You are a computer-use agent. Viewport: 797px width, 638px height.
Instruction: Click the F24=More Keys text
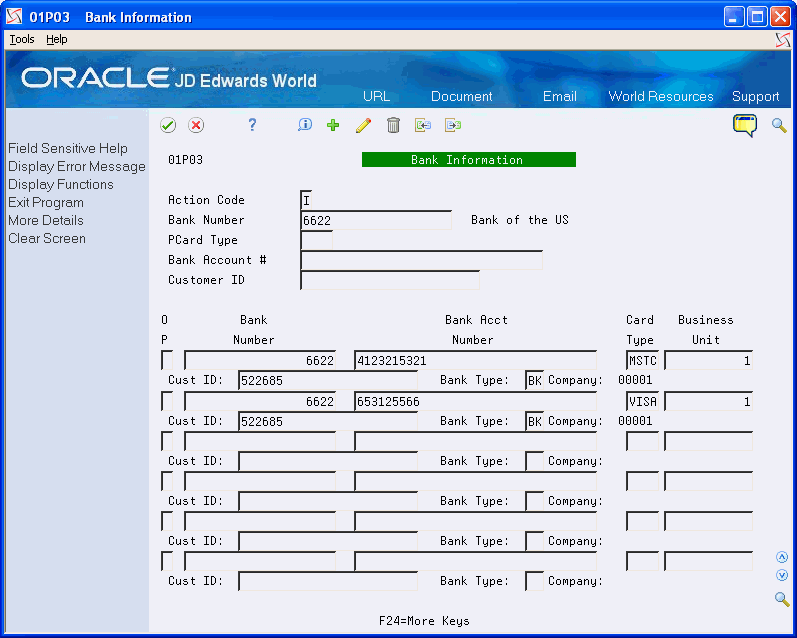click(x=424, y=621)
